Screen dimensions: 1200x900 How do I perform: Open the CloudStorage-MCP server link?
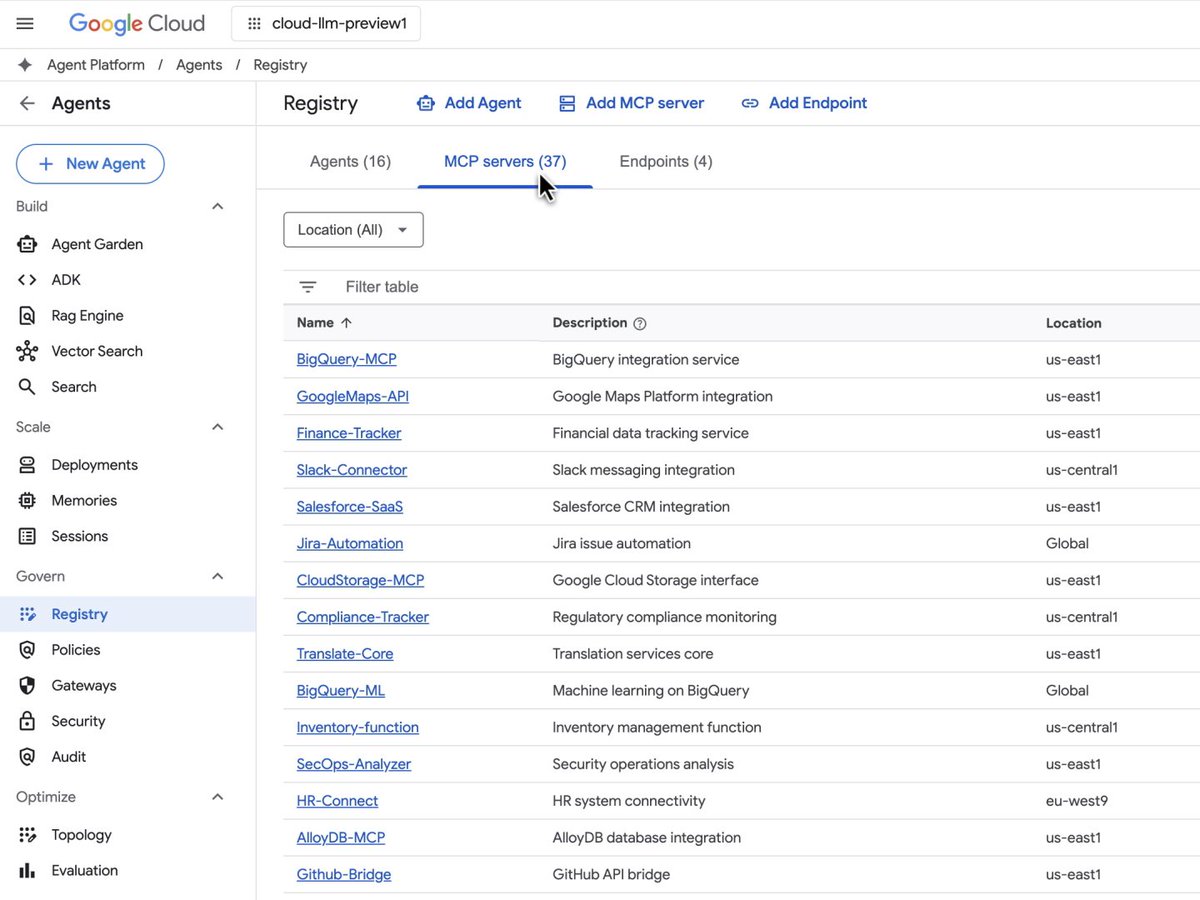tap(360, 581)
